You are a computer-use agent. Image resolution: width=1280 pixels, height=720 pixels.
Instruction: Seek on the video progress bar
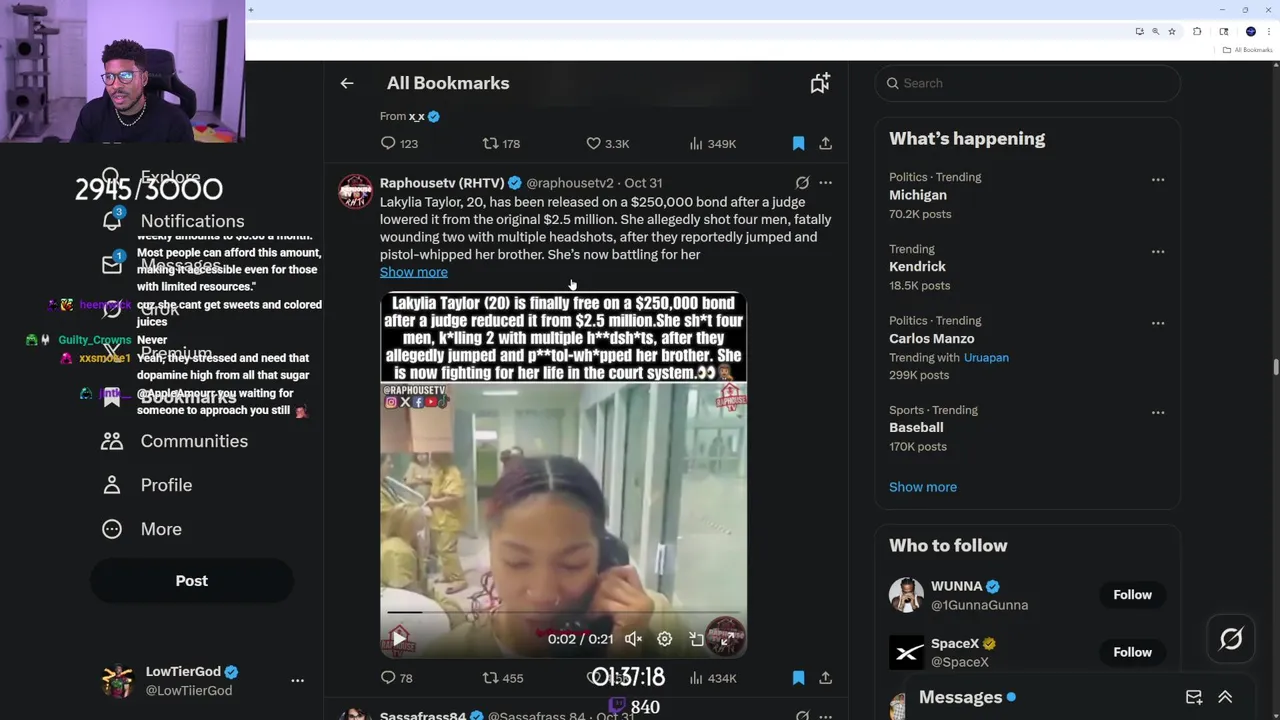click(x=563, y=612)
